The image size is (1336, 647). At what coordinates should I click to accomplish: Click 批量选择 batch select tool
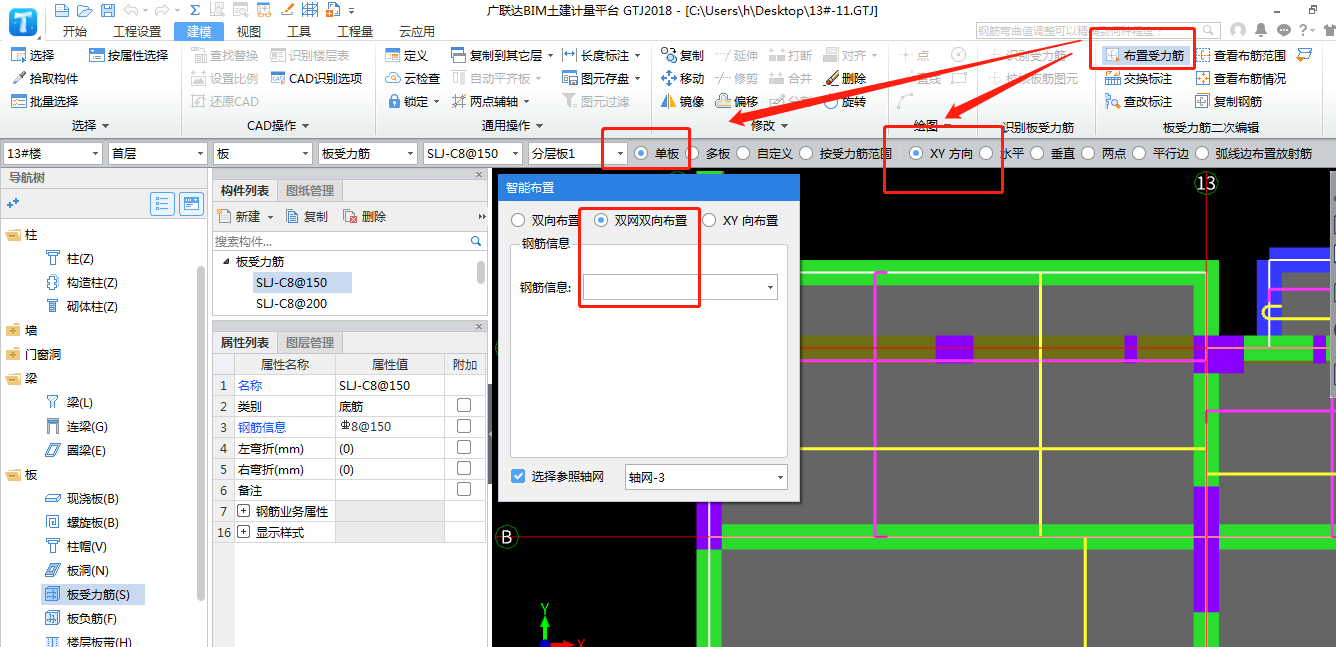click(45, 101)
